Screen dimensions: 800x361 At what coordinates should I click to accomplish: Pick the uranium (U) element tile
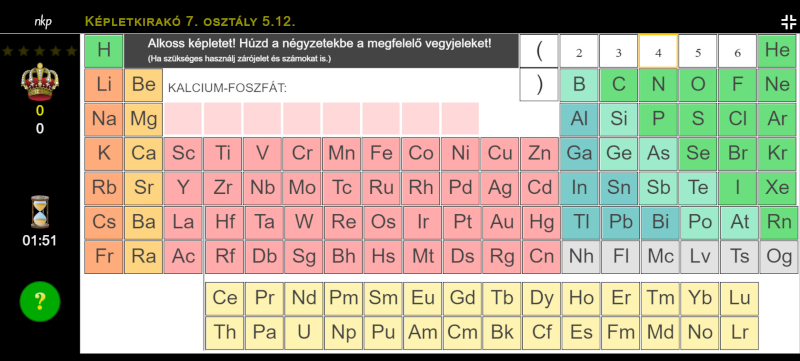point(304,332)
